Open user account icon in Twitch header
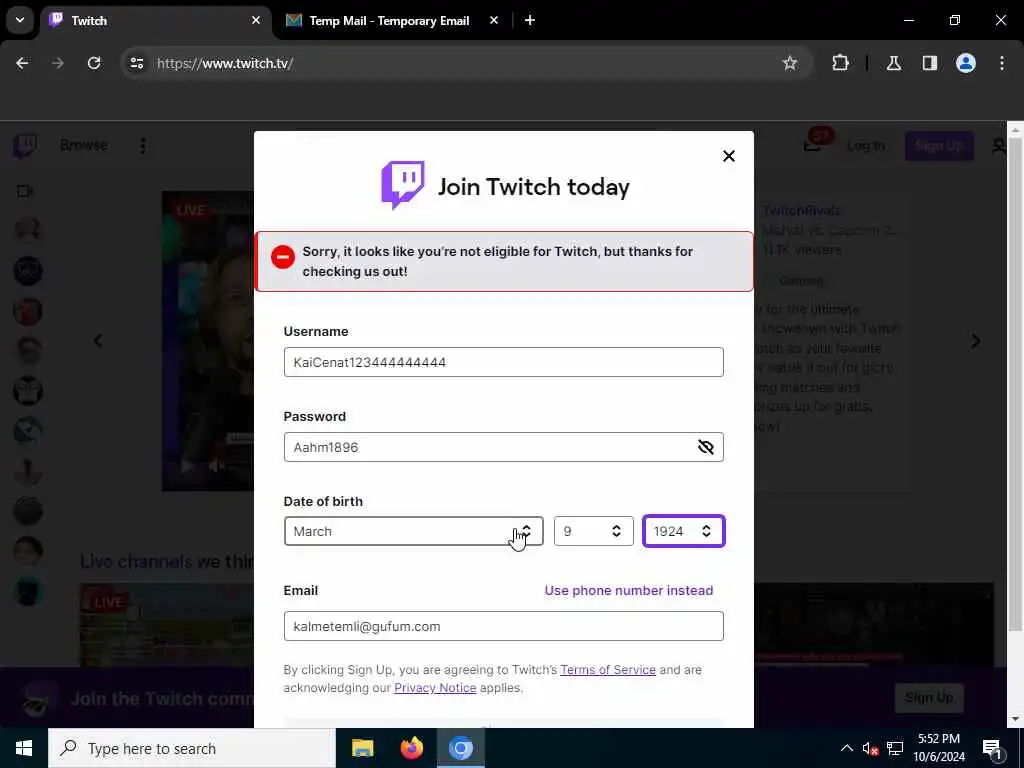Screen dimensions: 1024x768 (999, 146)
